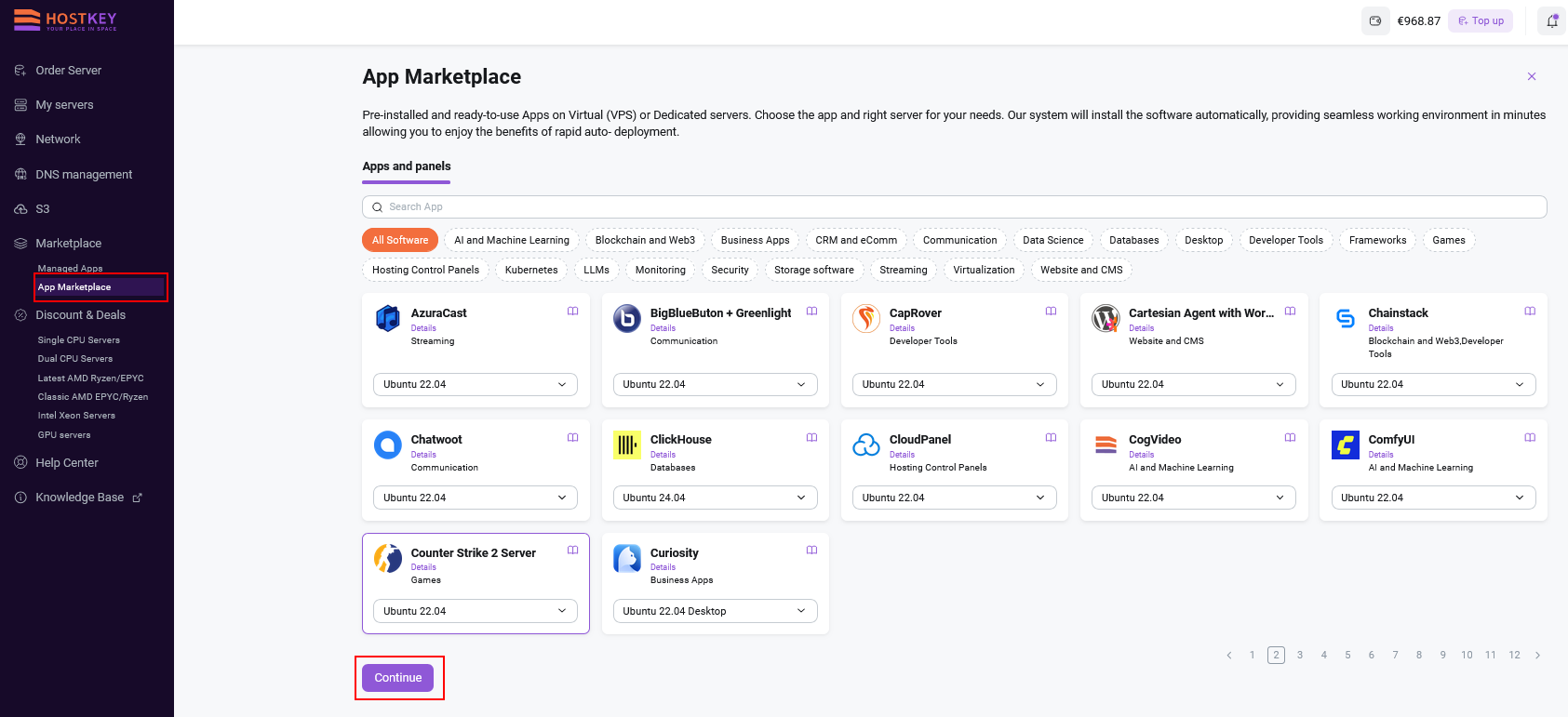The height and width of the screenshot is (717, 1568).
Task: Open Ubuntu 24.04 dropdown for ClickHouse
Action: (x=715, y=498)
